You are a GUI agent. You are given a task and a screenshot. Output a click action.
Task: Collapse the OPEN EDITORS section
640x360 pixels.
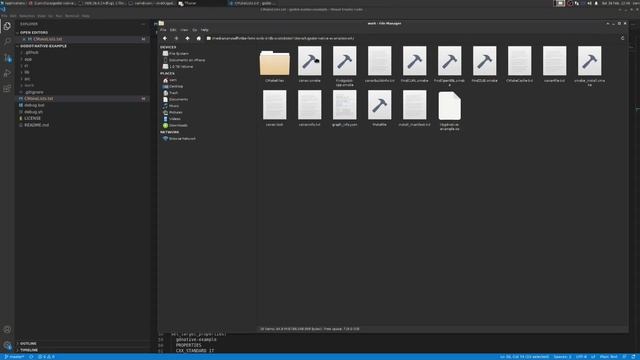click(x=34, y=33)
